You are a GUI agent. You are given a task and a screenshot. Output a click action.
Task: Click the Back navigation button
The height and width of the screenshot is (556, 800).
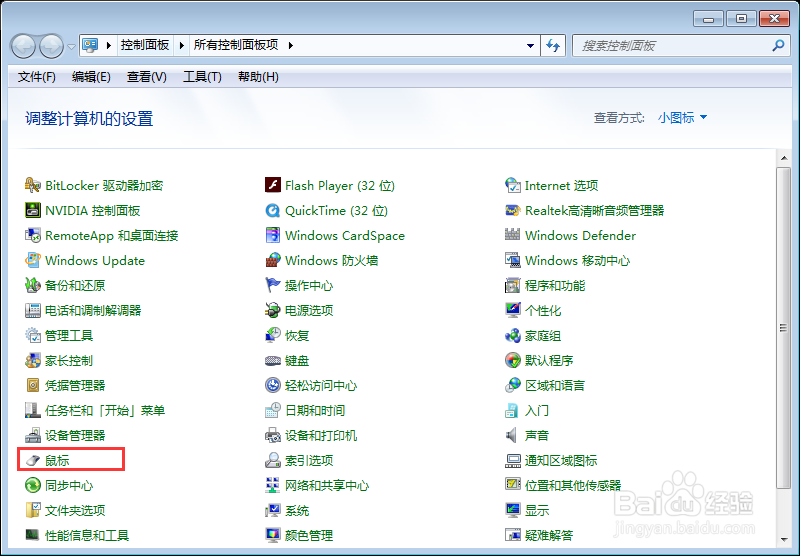pos(23,46)
